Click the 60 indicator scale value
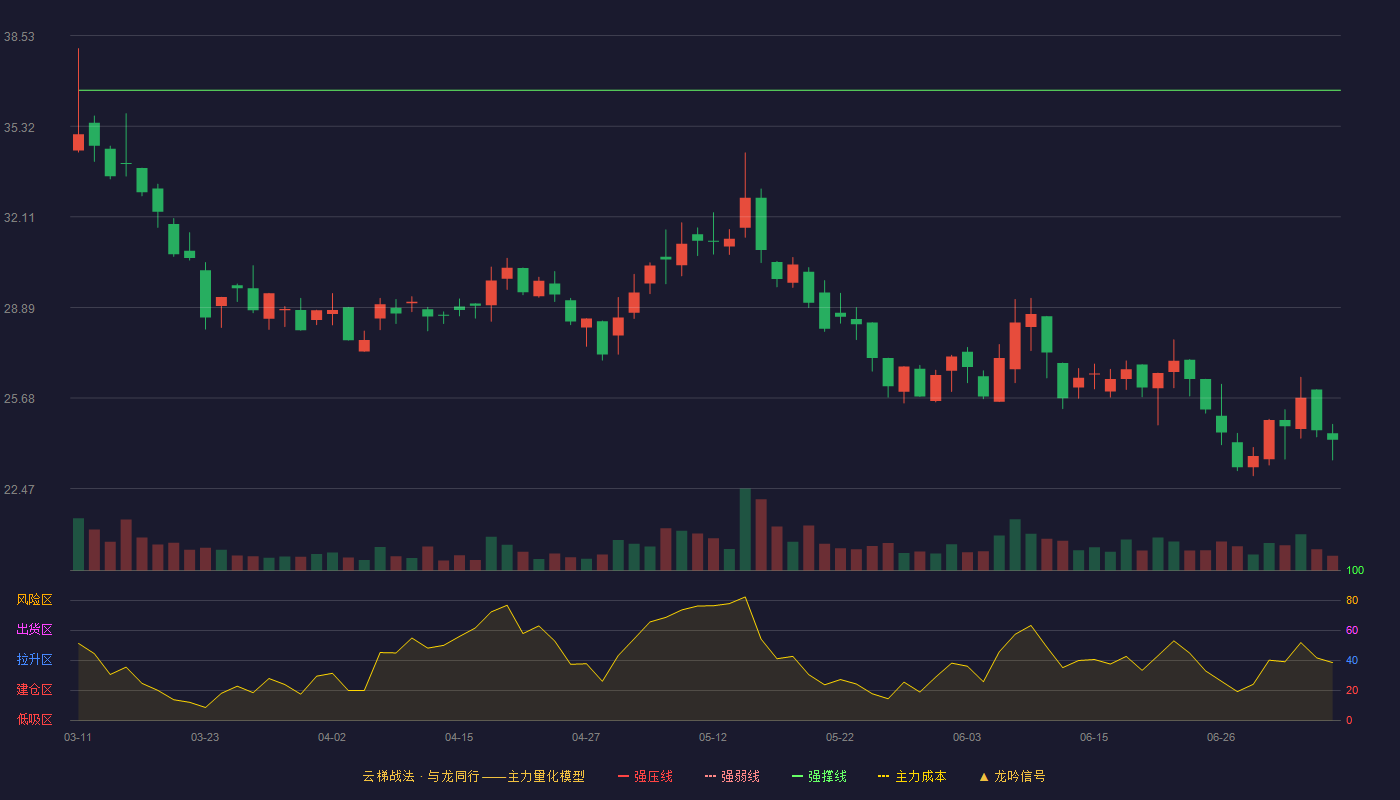This screenshot has height=800, width=1400. [1352, 630]
